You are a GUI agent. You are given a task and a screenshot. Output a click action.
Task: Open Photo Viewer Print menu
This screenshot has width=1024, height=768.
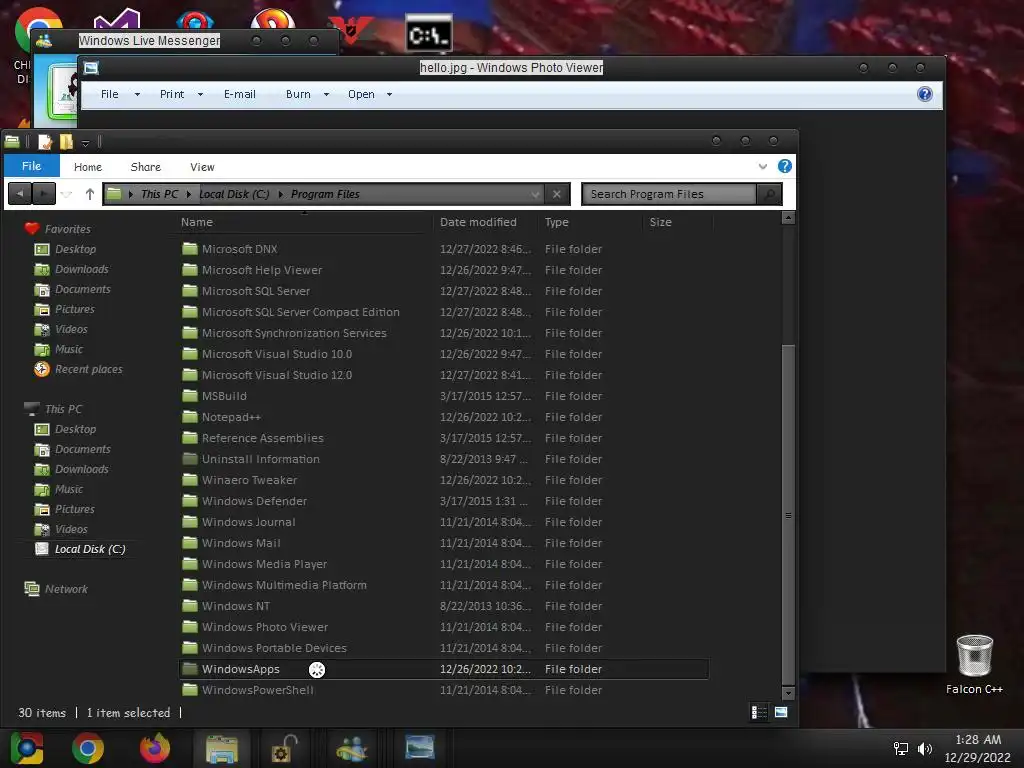coord(172,94)
